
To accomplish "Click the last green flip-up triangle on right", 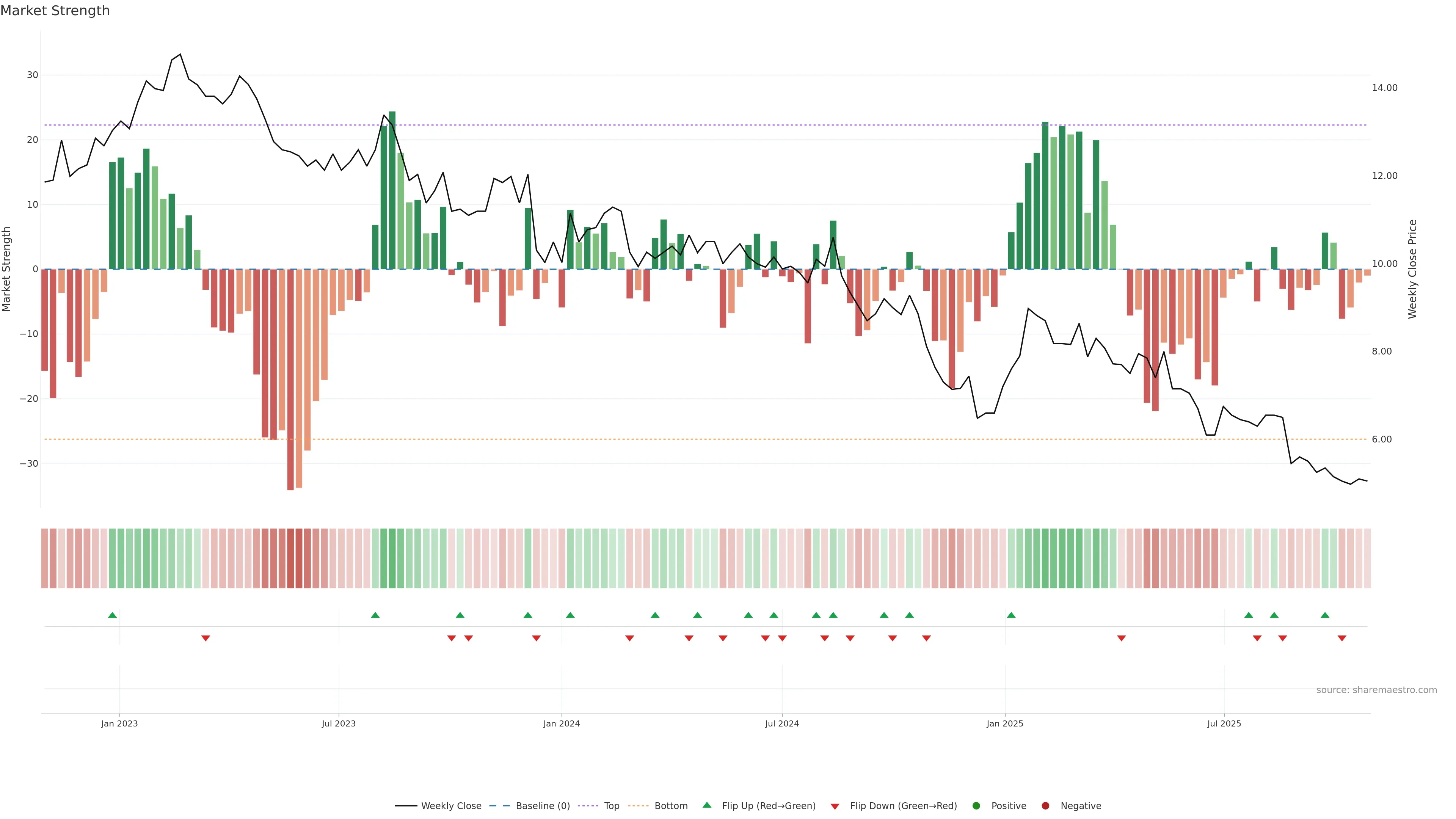I will [1325, 615].
